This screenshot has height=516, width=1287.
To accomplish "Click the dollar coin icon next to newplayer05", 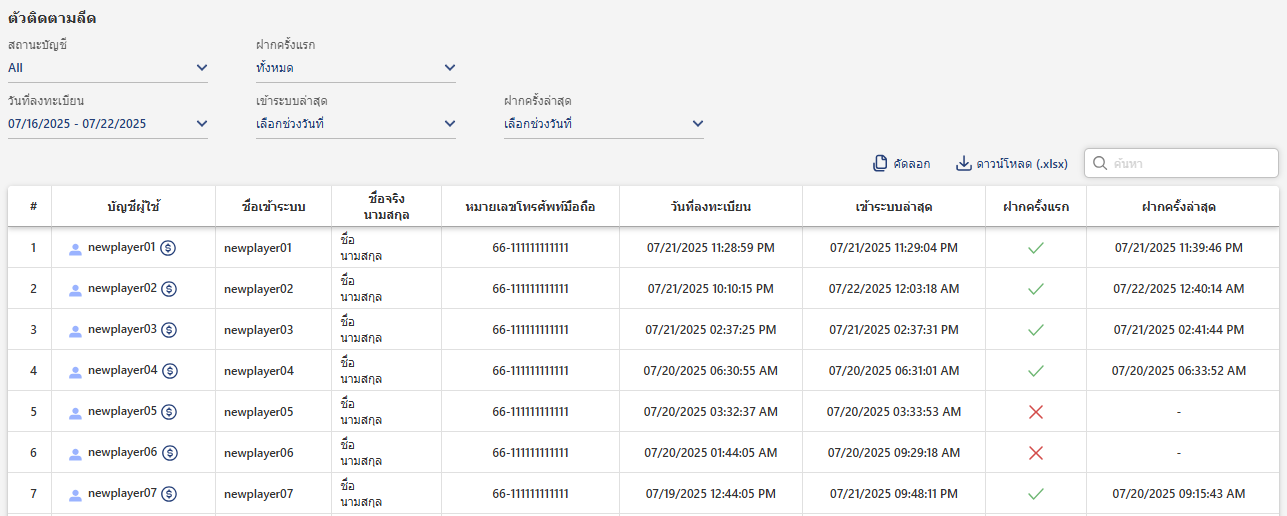I will [169, 411].
